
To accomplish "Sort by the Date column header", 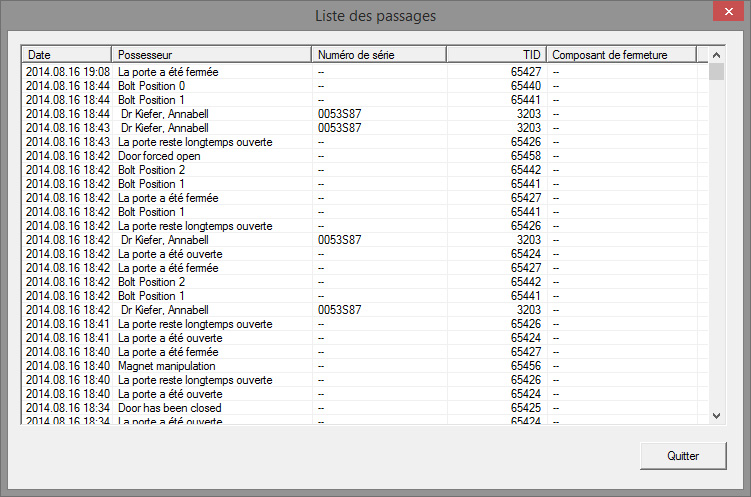I will point(66,55).
